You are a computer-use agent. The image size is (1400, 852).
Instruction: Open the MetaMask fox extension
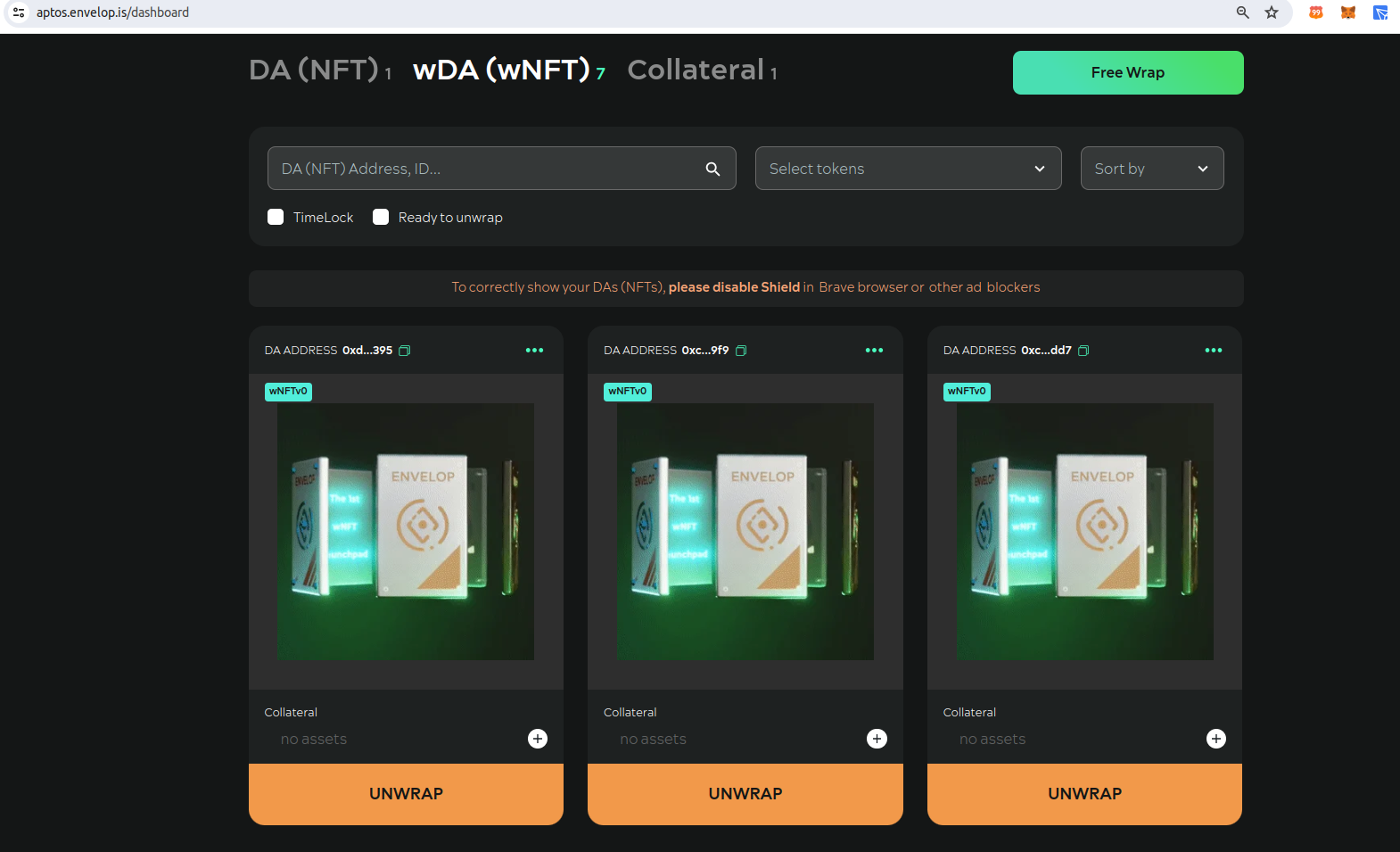(1348, 12)
